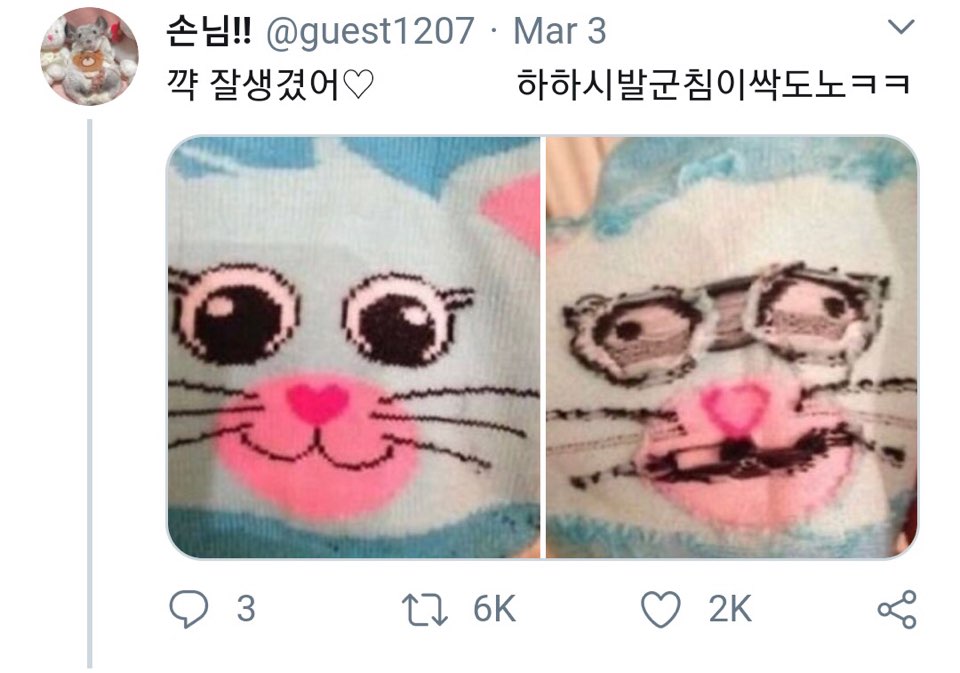Open the user's plush toy avatar
The width and height of the screenshot is (960, 673).
pyautogui.click(x=89, y=56)
